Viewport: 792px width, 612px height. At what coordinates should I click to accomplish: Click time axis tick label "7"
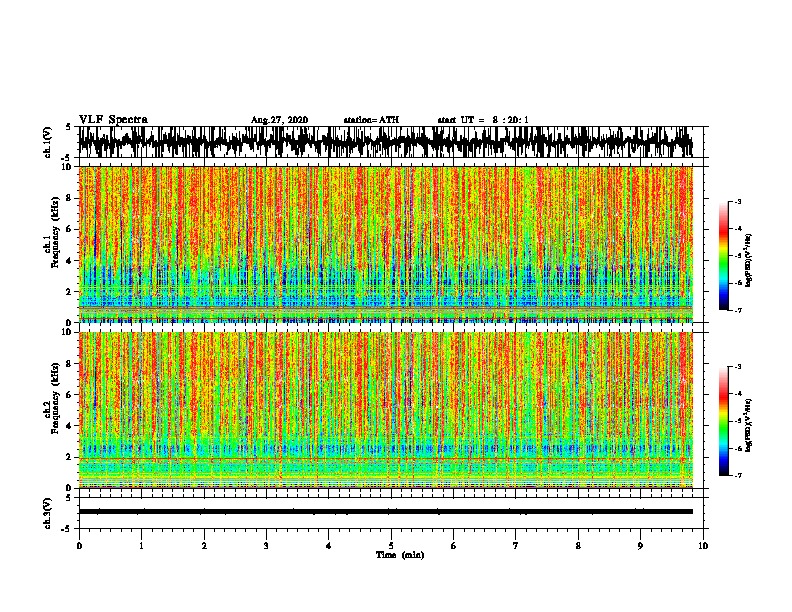pyautogui.click(x=516, y=546)
